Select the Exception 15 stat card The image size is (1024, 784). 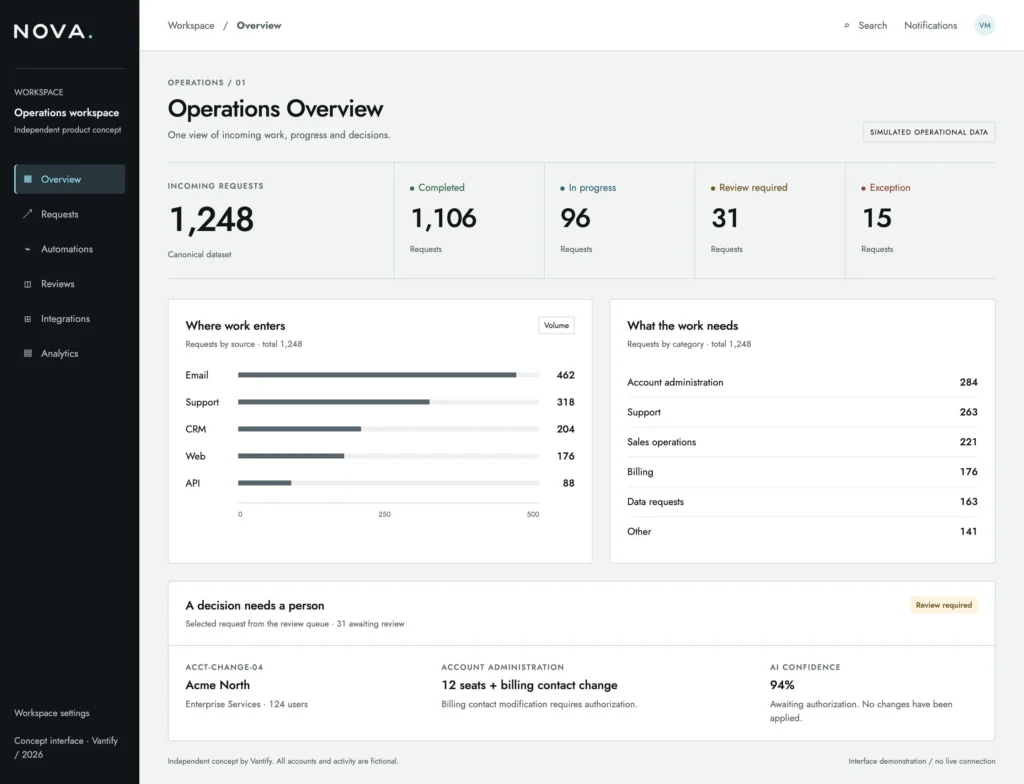(921, 220)
